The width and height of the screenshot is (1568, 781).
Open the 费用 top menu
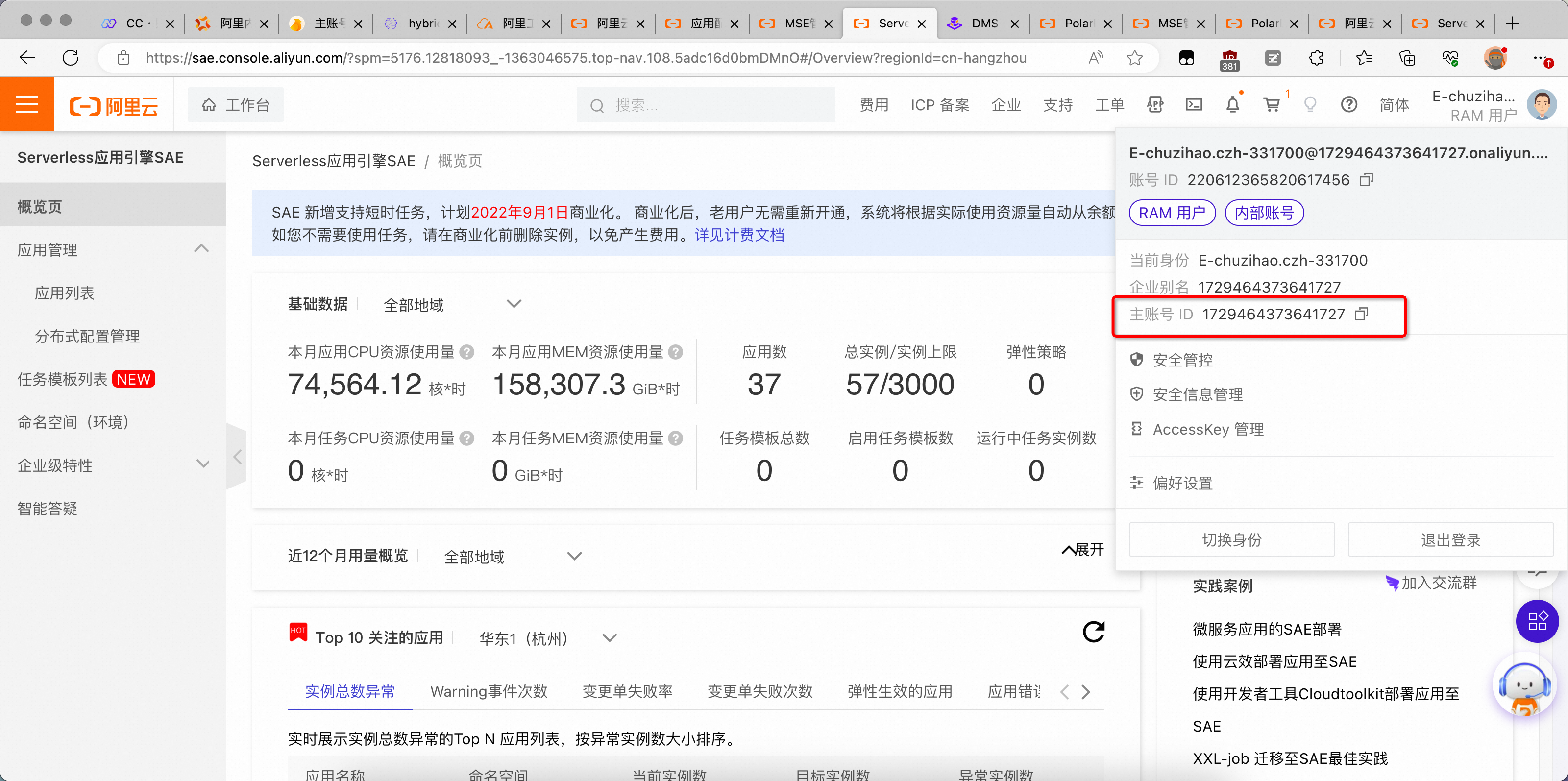[874, 105]
